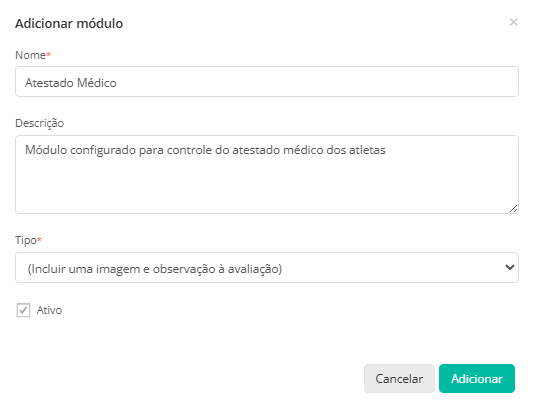
Task: Click the Nome input field
Action: click(x=267, y=82)
